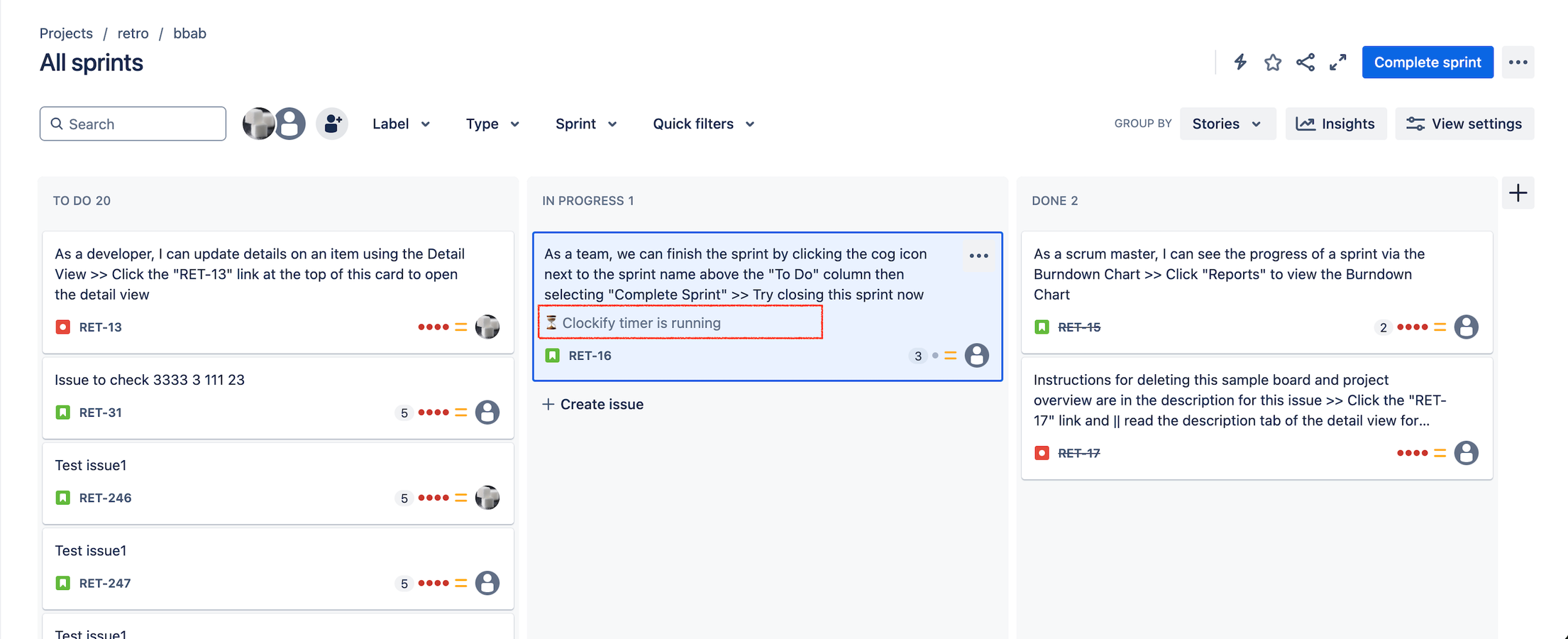
Task: Select the "Issue to check 3333 3 111 23" card
Action: pyautogui.click(x=278, y=398)
